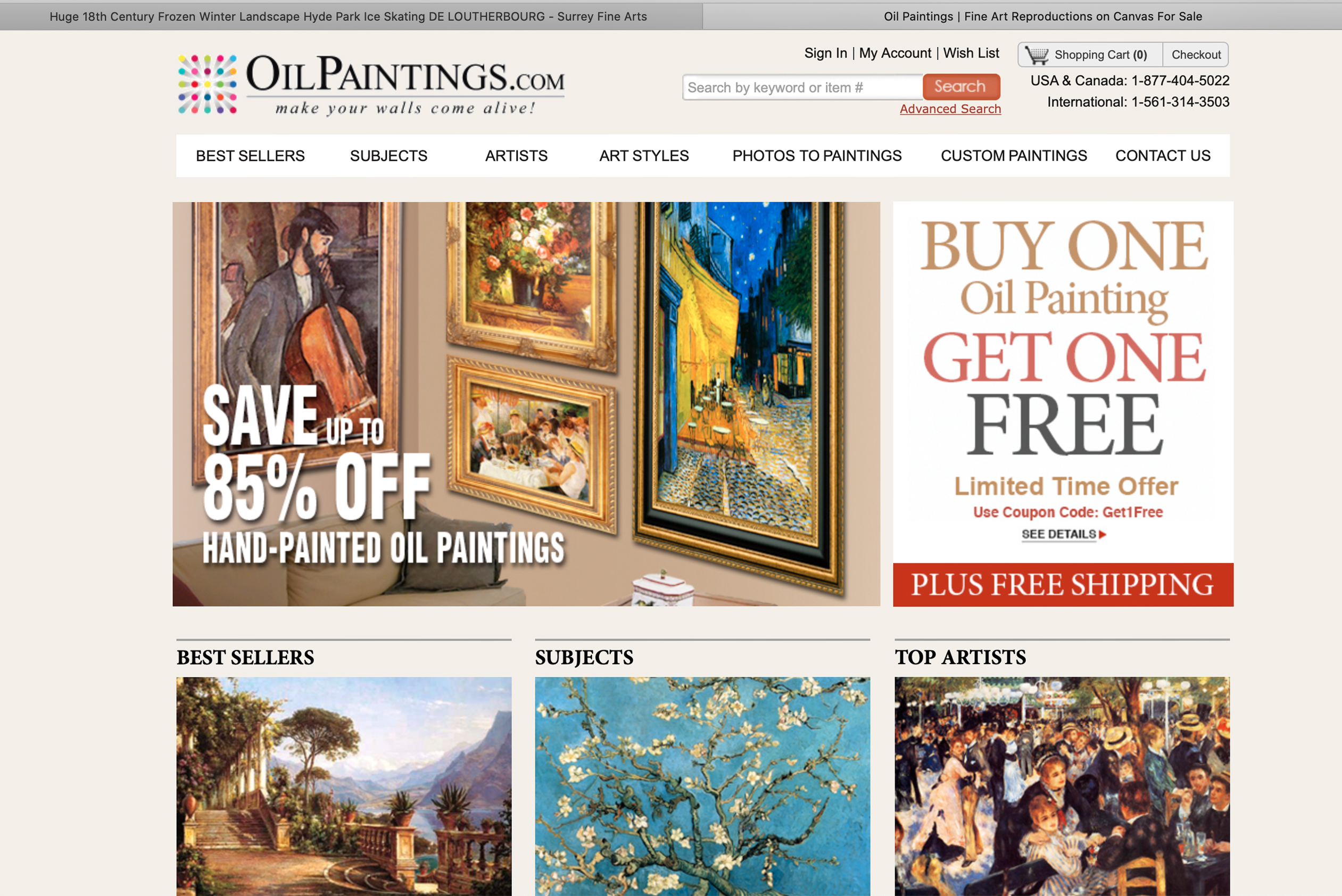Open the Contact Us page
Image resolution: width=1342 pixels, height=896 pixels.
click(x=1163, y=155)
